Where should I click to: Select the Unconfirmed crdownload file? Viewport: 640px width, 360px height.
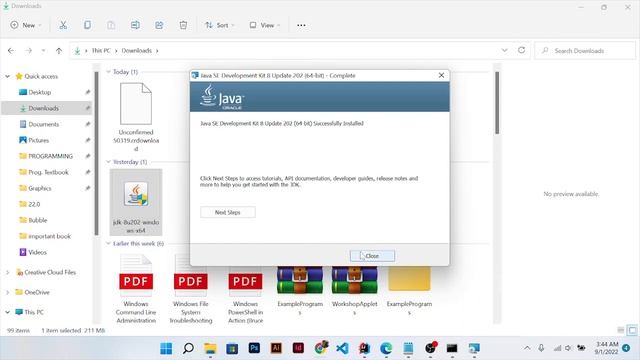136,116
